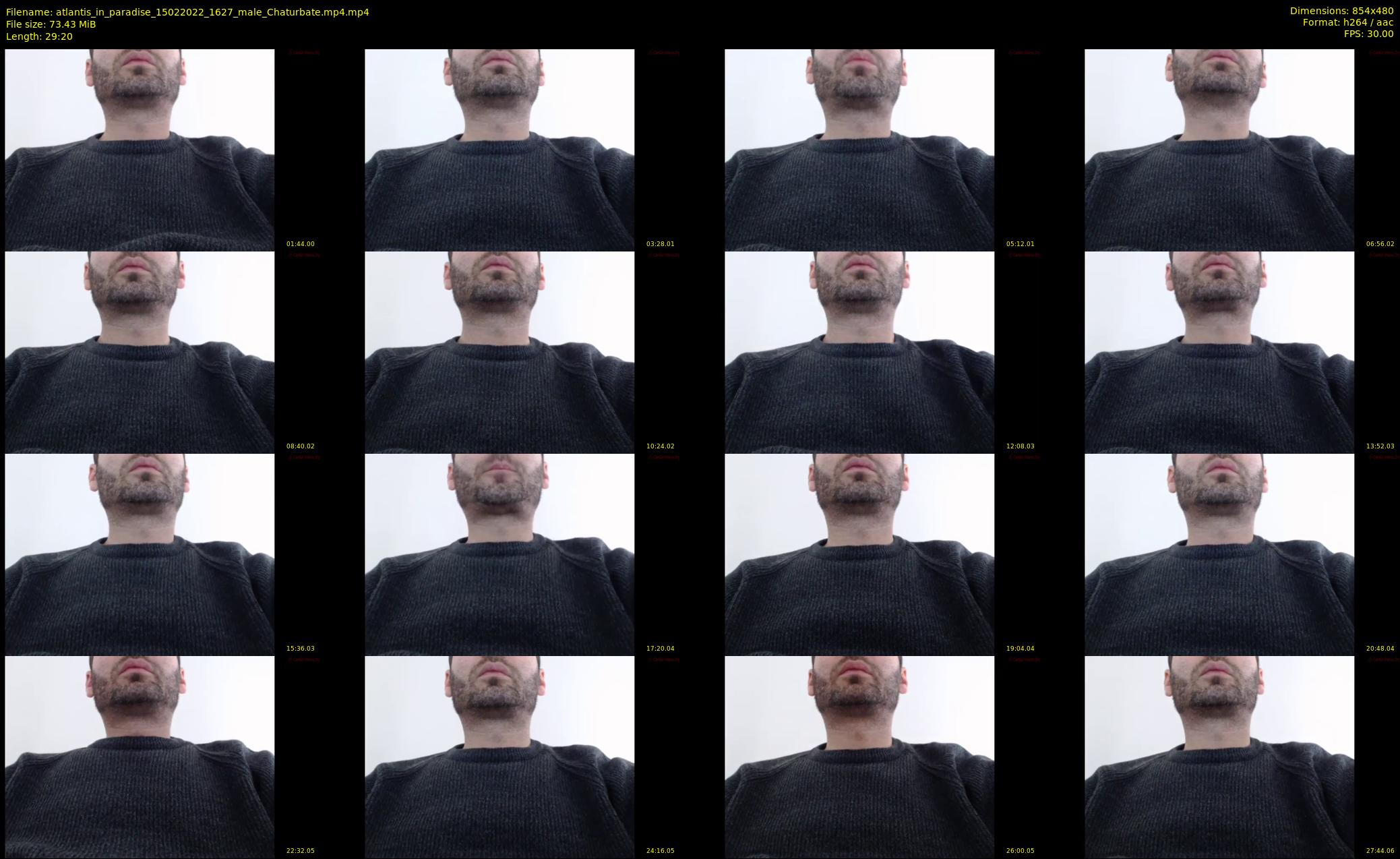Click the Dimensions 854x480 text
This screenshot has width=1400, height=859.
[x=1341, y=11]
